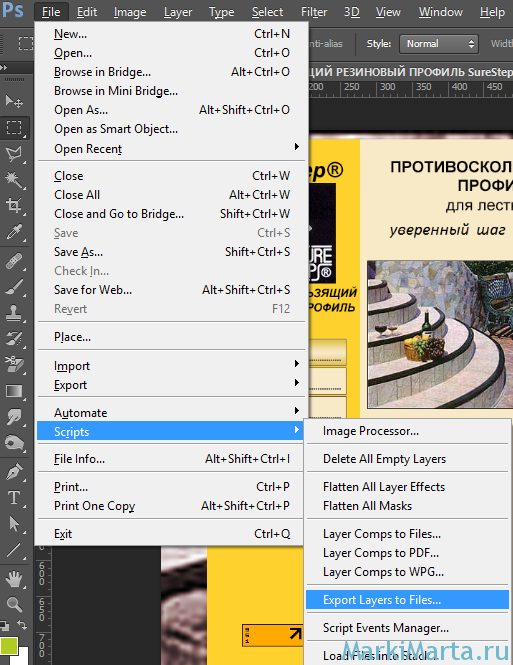Open the Style dropdown set to Normal

click(x=439, y=44)
